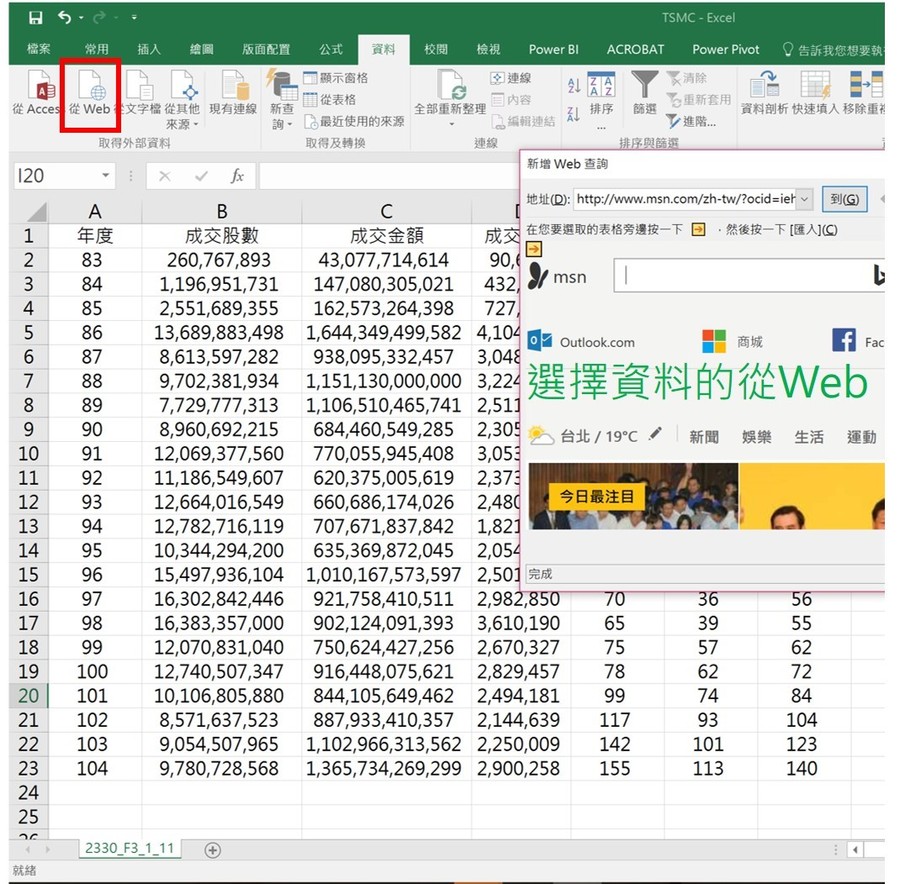Click cell B2 with 260,767,893
900x884 pixels.
click(222, 260)
